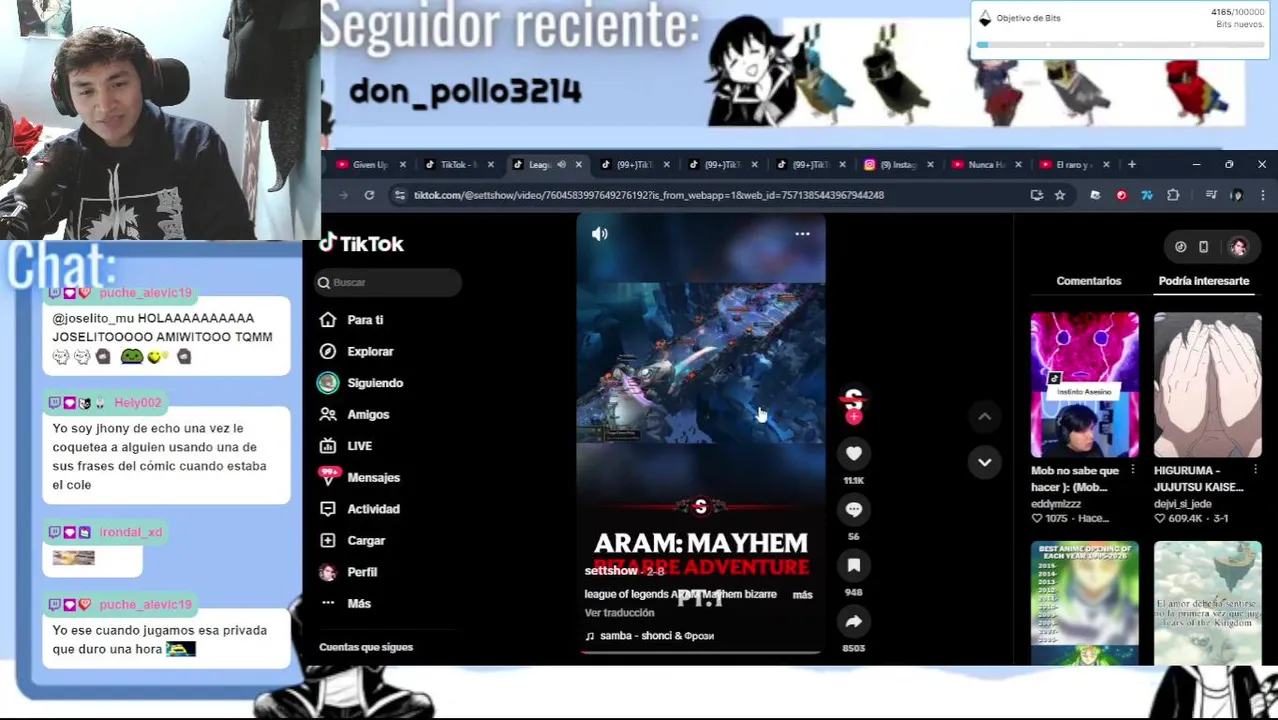Seek using the video progress bar

(x=700, y=653)
